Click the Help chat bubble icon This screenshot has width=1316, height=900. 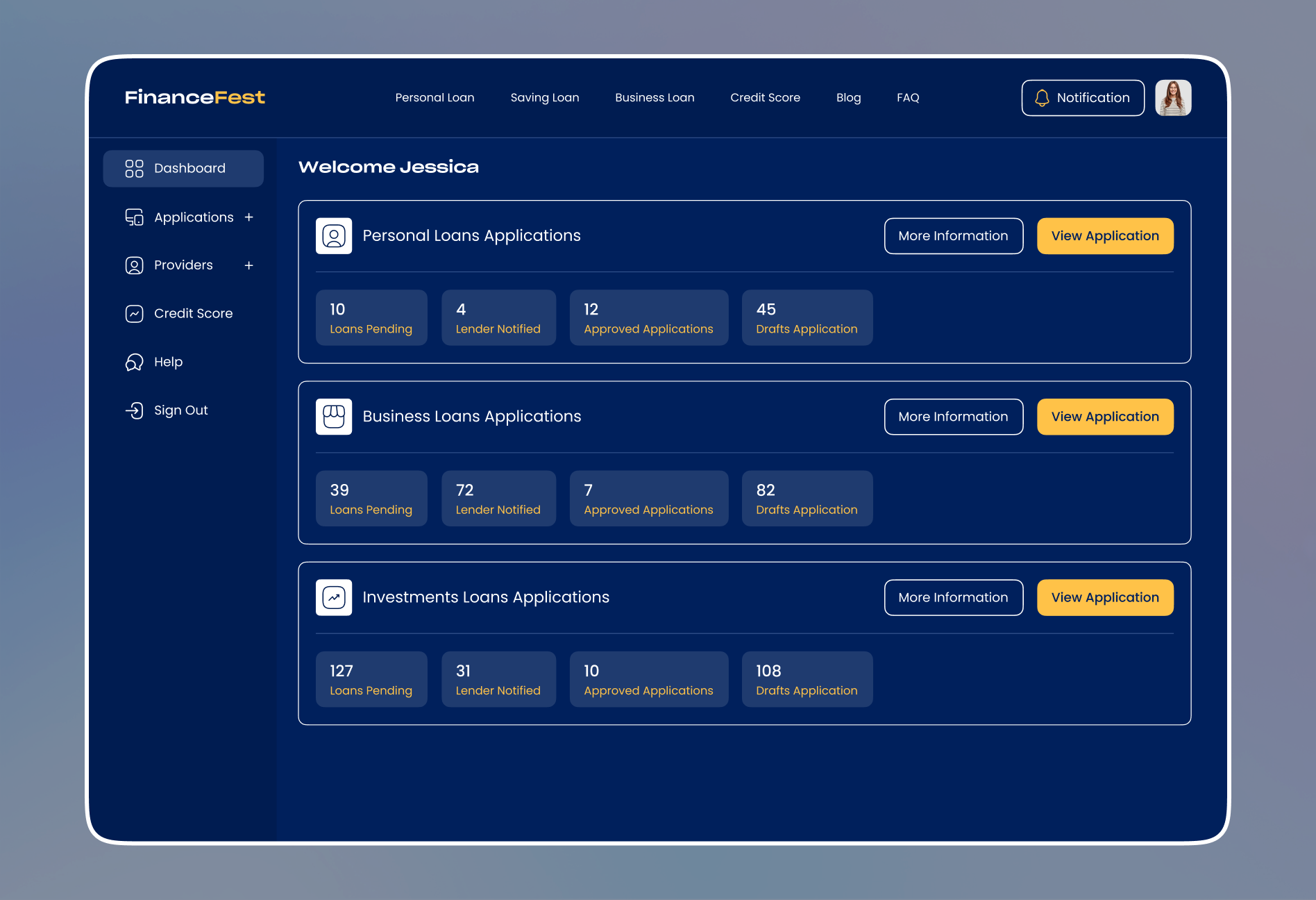[x=134, y=362]
